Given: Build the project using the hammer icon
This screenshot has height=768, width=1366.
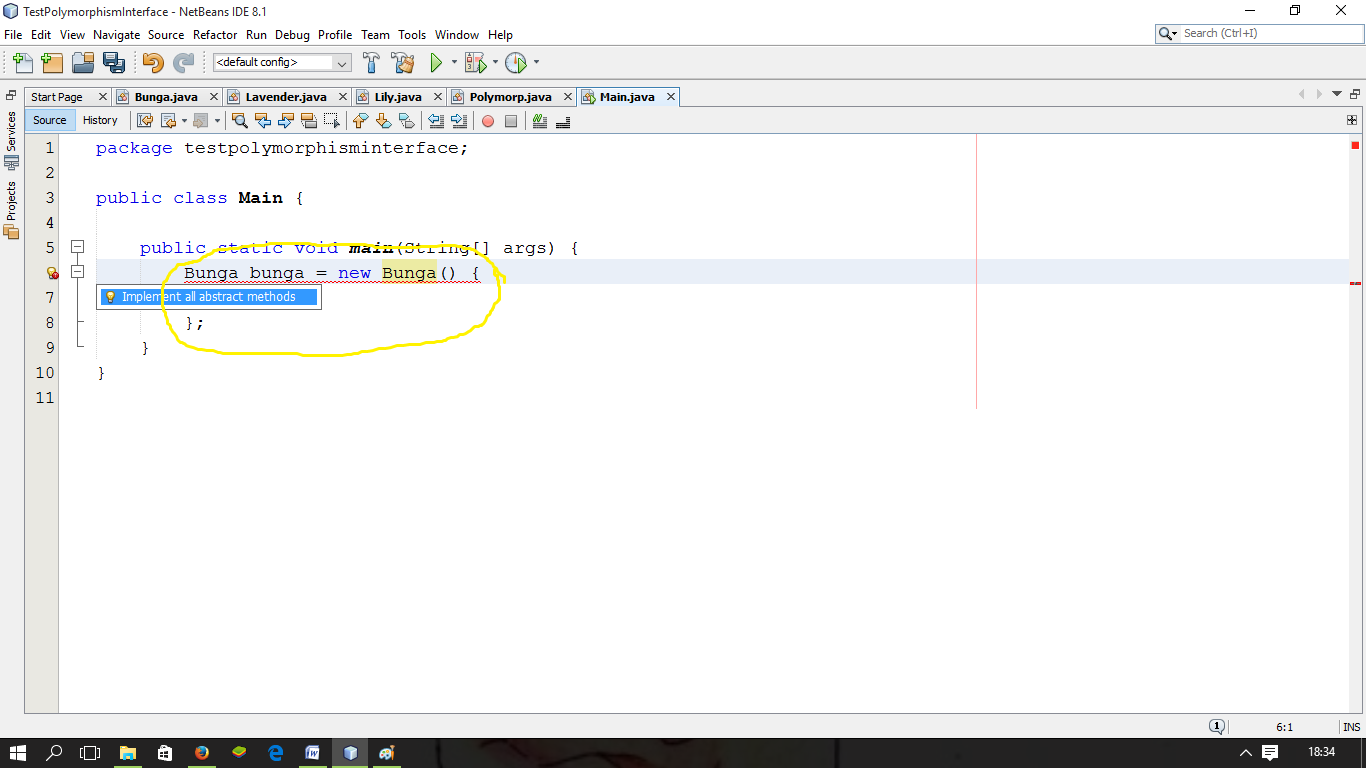Looking at the screenshot, I should [370, 62].
